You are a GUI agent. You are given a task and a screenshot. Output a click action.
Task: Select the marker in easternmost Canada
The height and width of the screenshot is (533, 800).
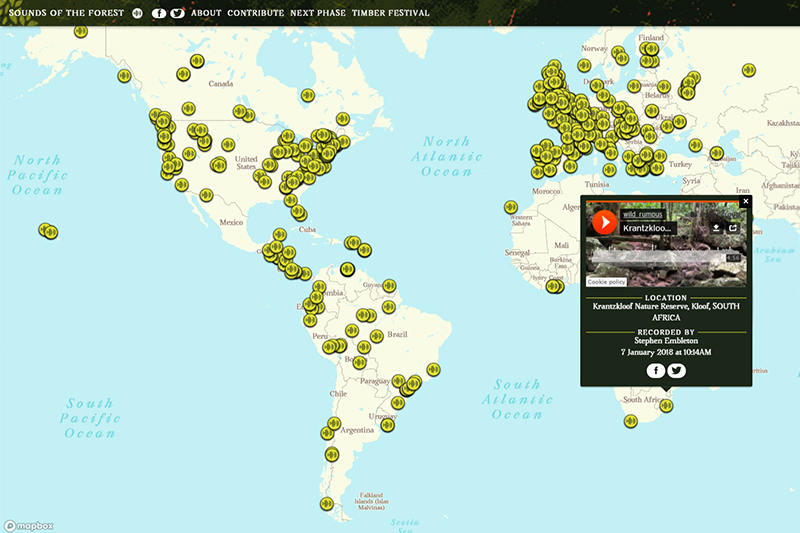click(343, 119)
